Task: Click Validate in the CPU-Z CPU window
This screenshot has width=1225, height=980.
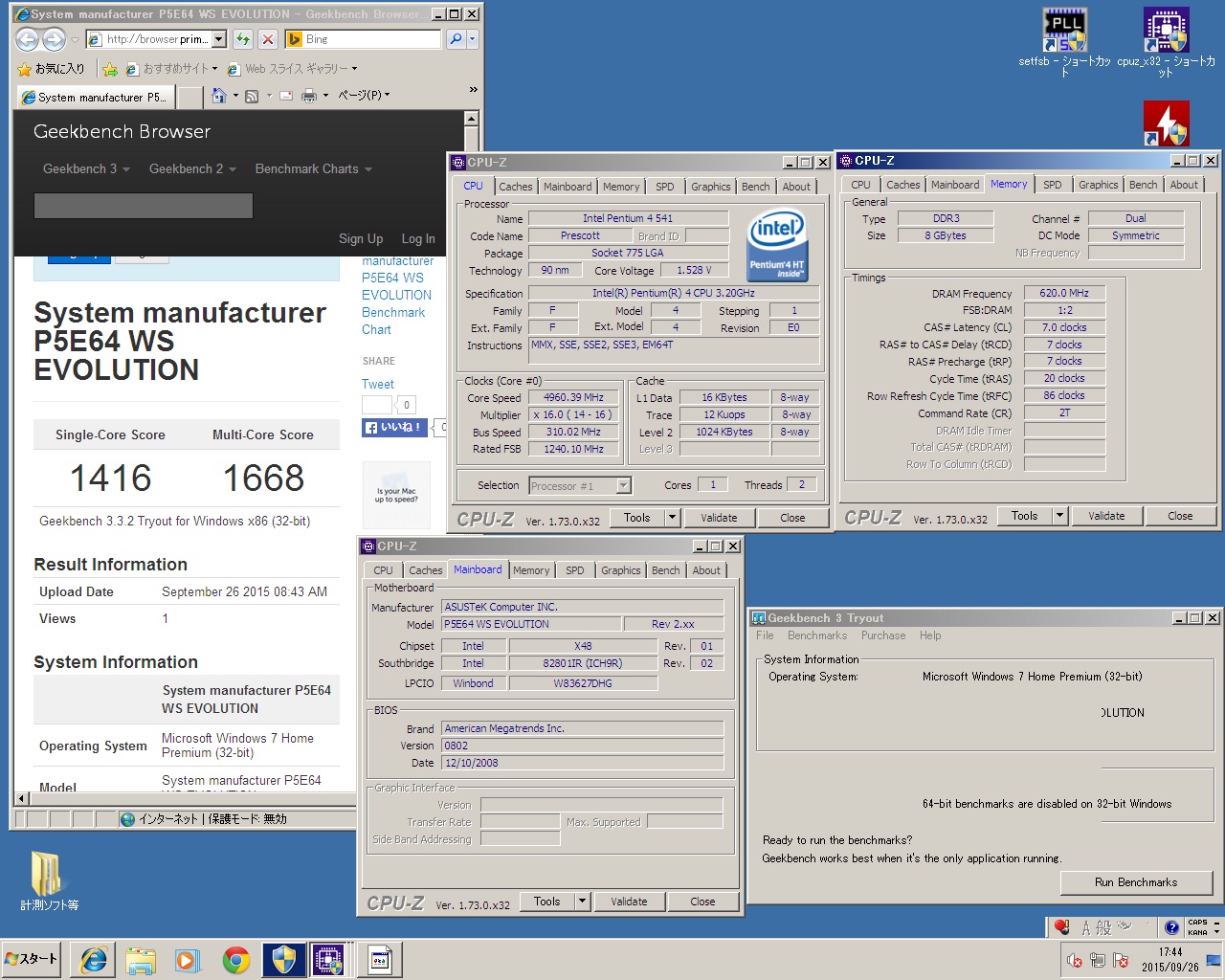Action: click(x=719, y=518)
